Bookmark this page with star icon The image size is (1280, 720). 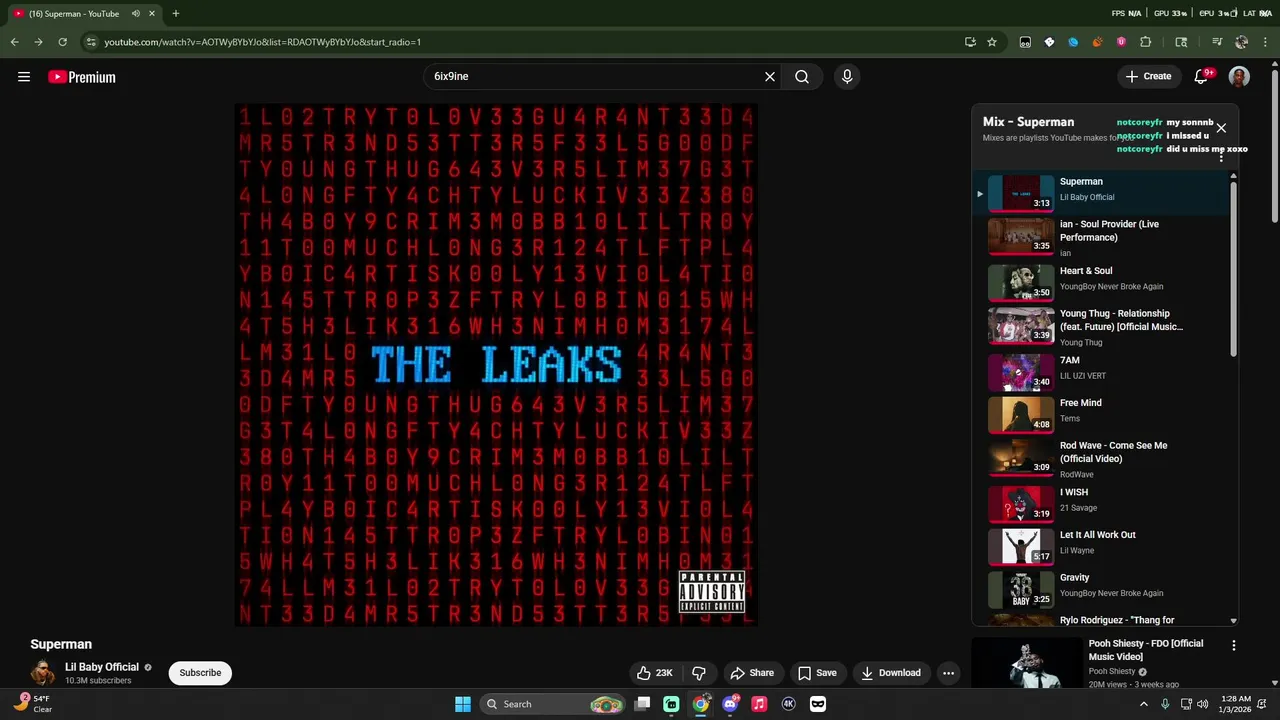992,42
